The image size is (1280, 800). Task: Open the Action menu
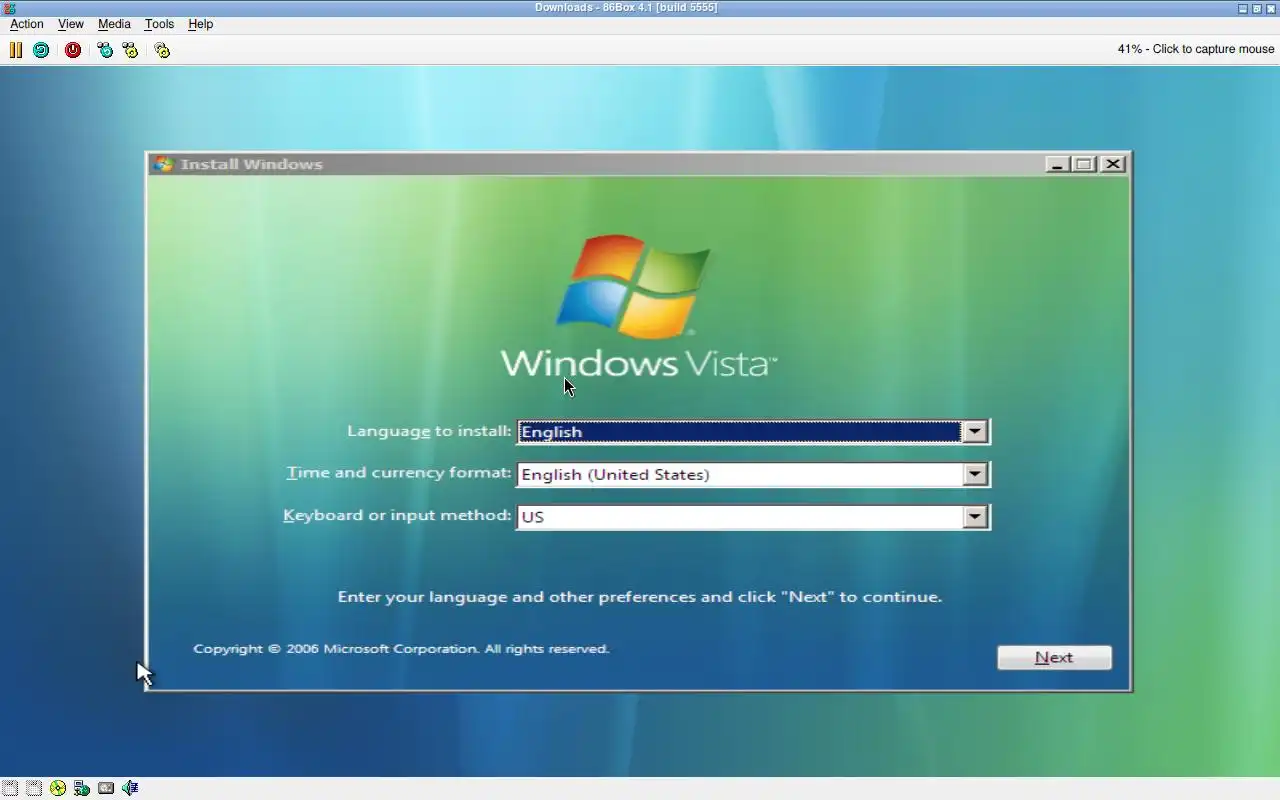tap(27, 24)
